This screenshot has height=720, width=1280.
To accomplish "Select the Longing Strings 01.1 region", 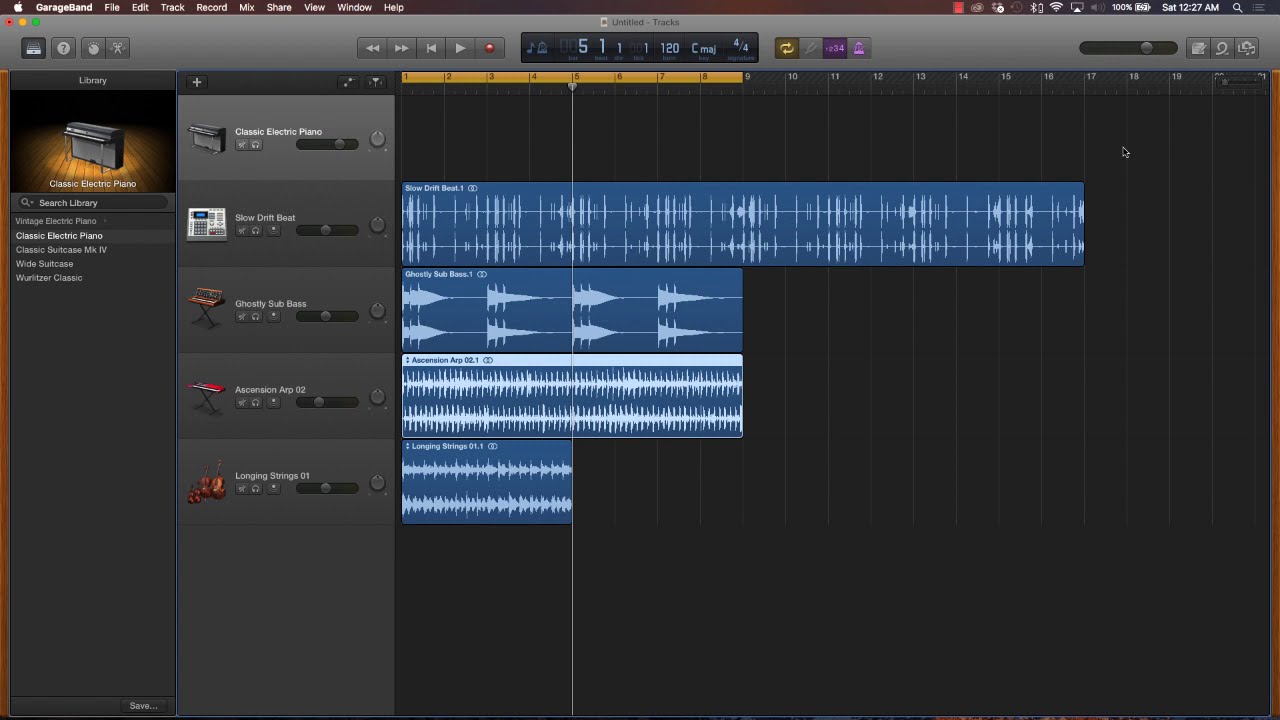I will pyautogui.click(x=487, y=482).
